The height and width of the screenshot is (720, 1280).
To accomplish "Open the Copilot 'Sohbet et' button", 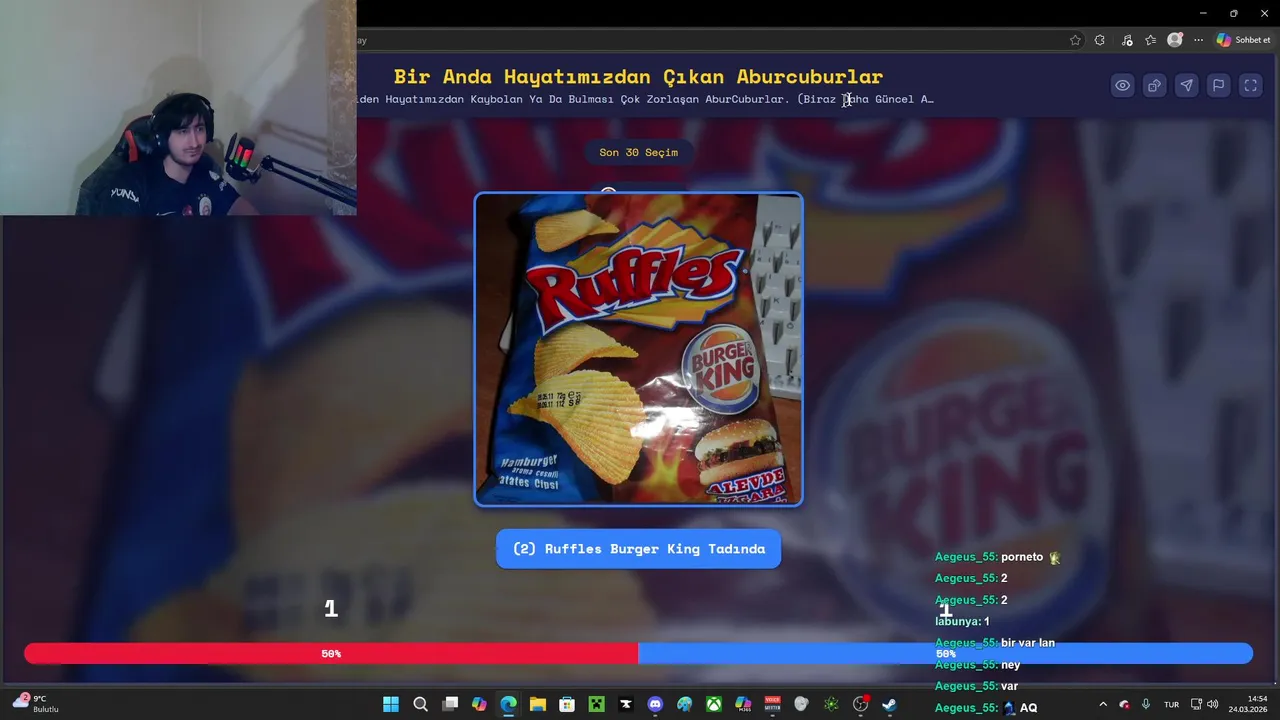I will click(x=1243, y=40).
